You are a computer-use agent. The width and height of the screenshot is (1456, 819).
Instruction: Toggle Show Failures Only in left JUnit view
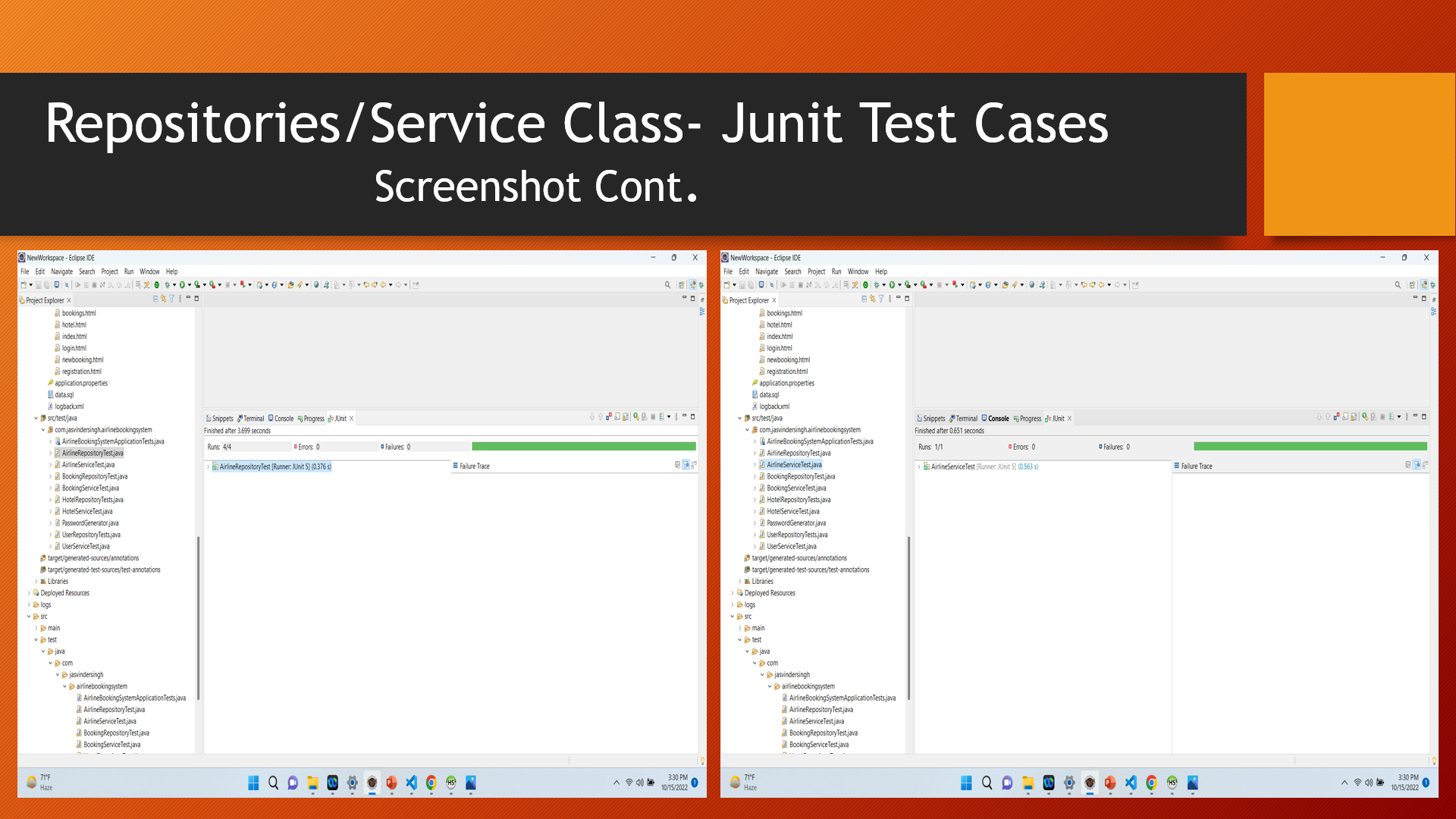coord(608,417)
